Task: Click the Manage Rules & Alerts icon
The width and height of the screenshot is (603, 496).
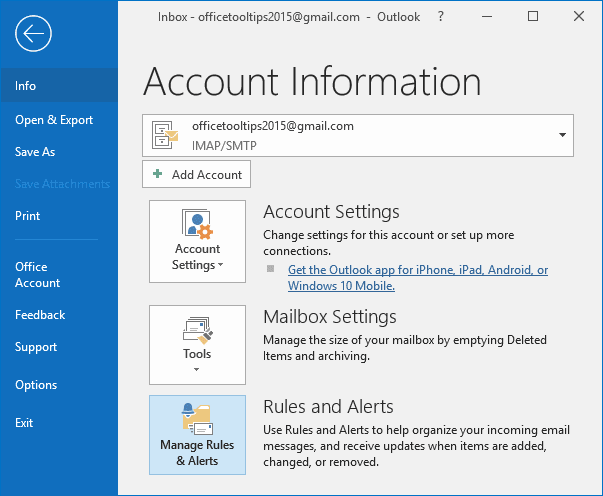Action: click(197, 417)
